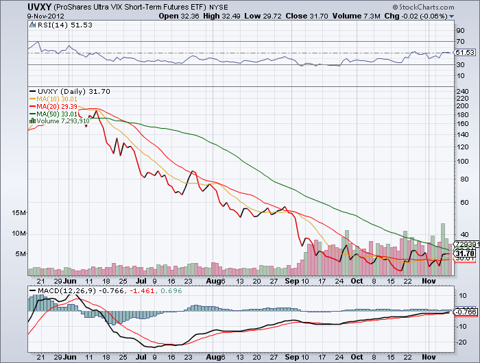Click the -20 label on MACD axis
480x363 pixels.
[462, 342]
